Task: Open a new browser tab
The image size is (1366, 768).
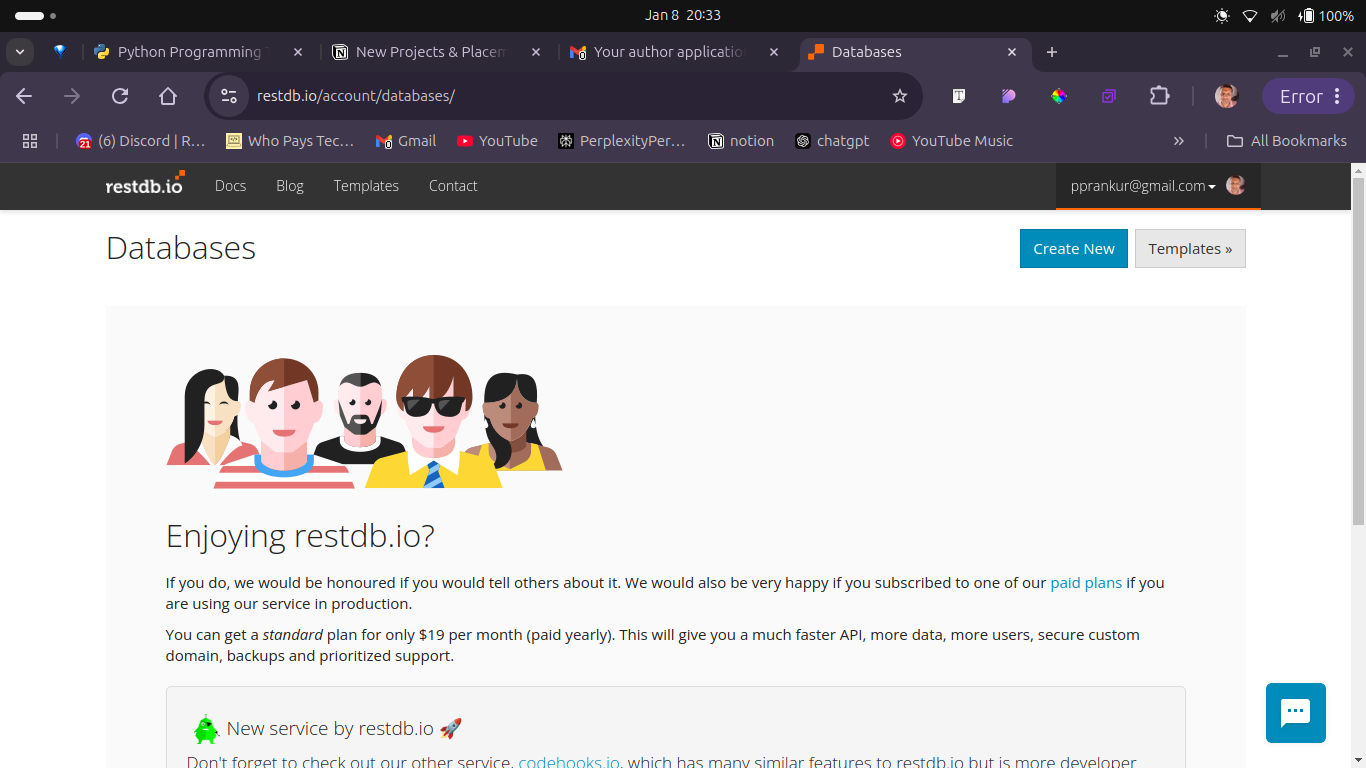Action: tap(1052, 52)
